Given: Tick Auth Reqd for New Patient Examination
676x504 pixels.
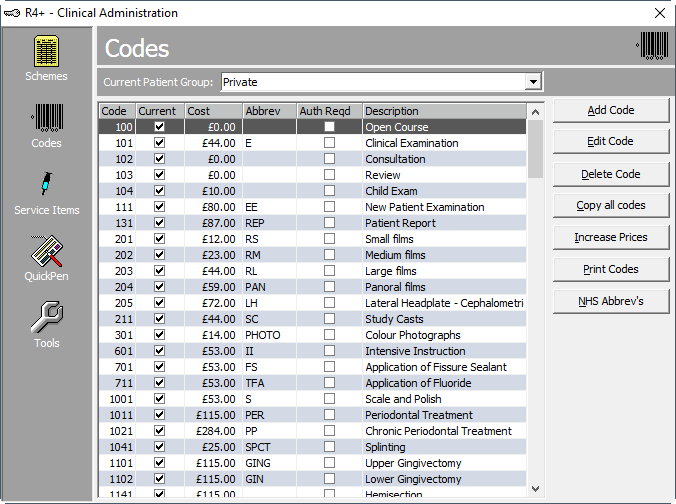Looking at the screenshot, I should [329, 207].
